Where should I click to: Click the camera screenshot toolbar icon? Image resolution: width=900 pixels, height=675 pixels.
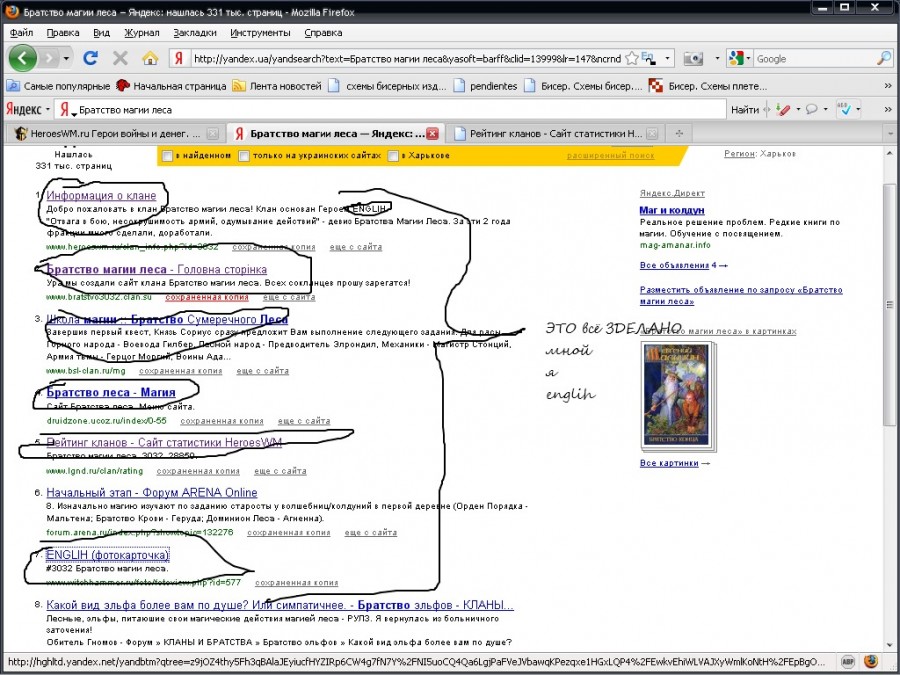coord(693,59)
